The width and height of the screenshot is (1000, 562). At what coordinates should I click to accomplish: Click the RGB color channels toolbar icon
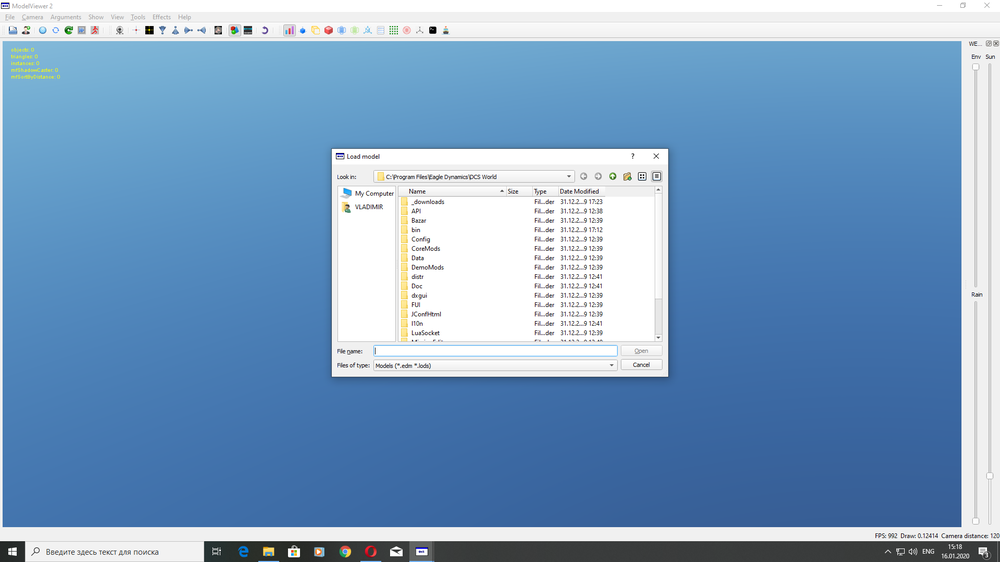click(x=235, y=30)
